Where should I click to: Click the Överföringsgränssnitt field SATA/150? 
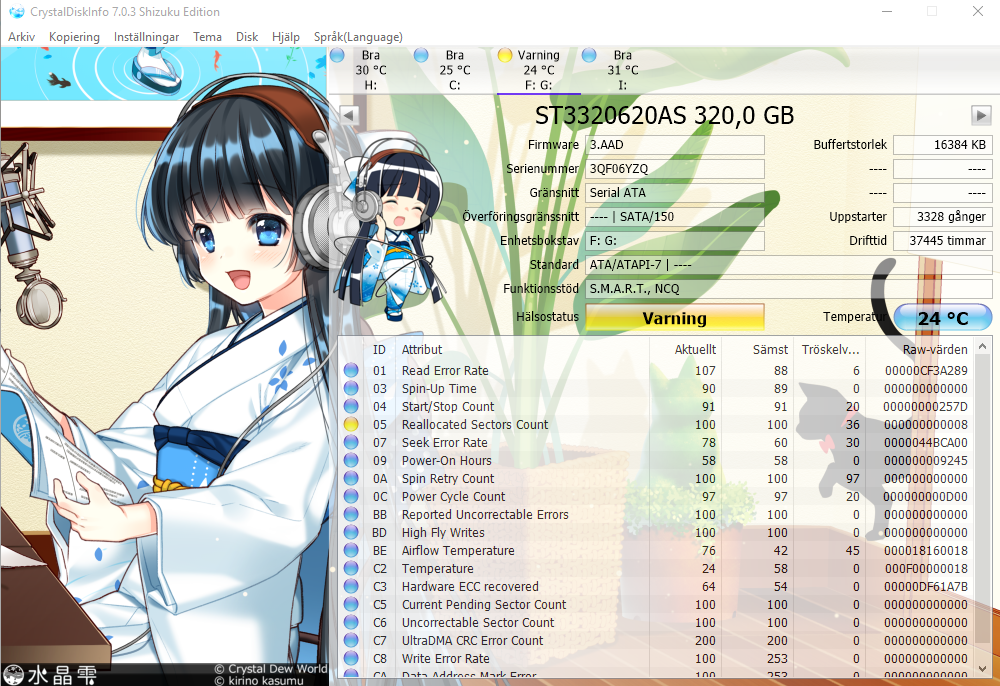(675, 217)
